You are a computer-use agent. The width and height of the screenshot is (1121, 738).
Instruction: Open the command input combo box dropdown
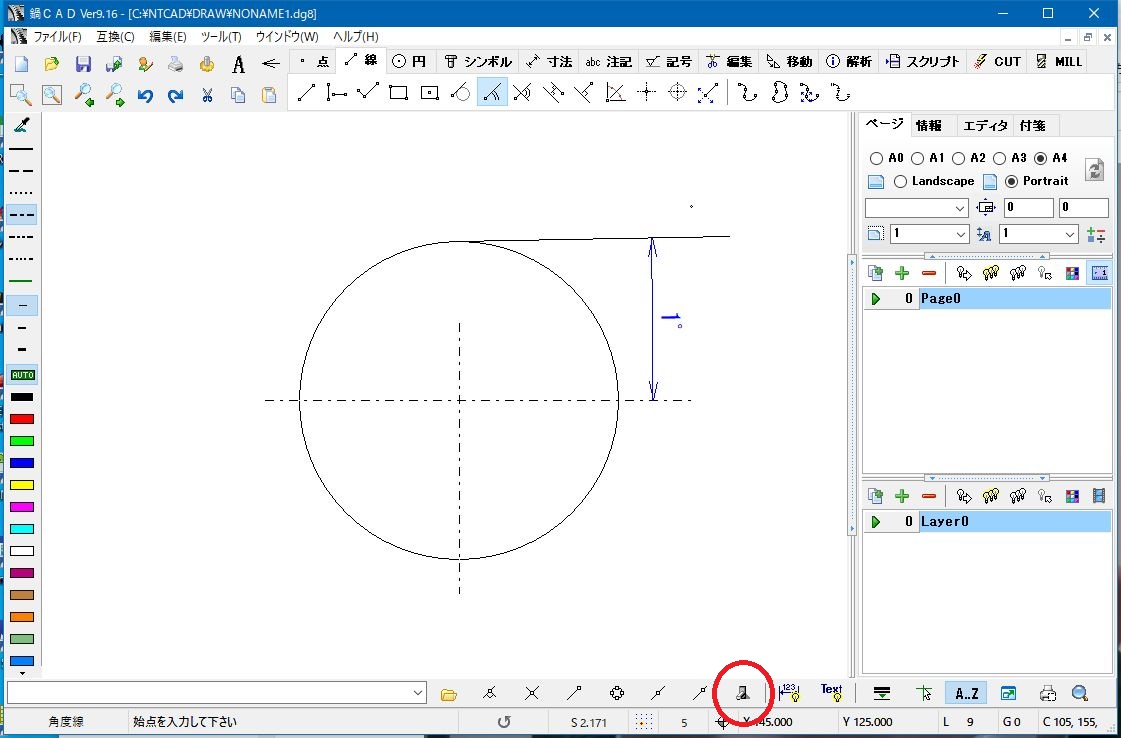click(418, 692)
